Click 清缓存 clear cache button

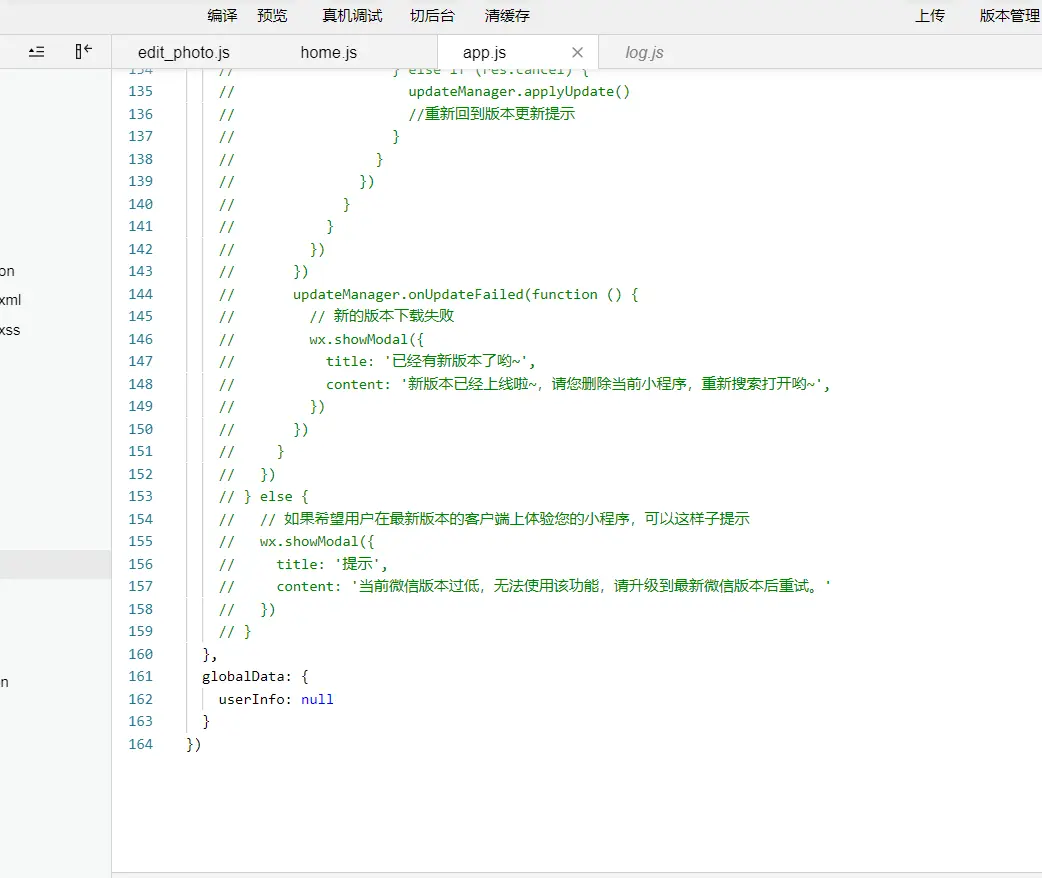tap(507, 15)
